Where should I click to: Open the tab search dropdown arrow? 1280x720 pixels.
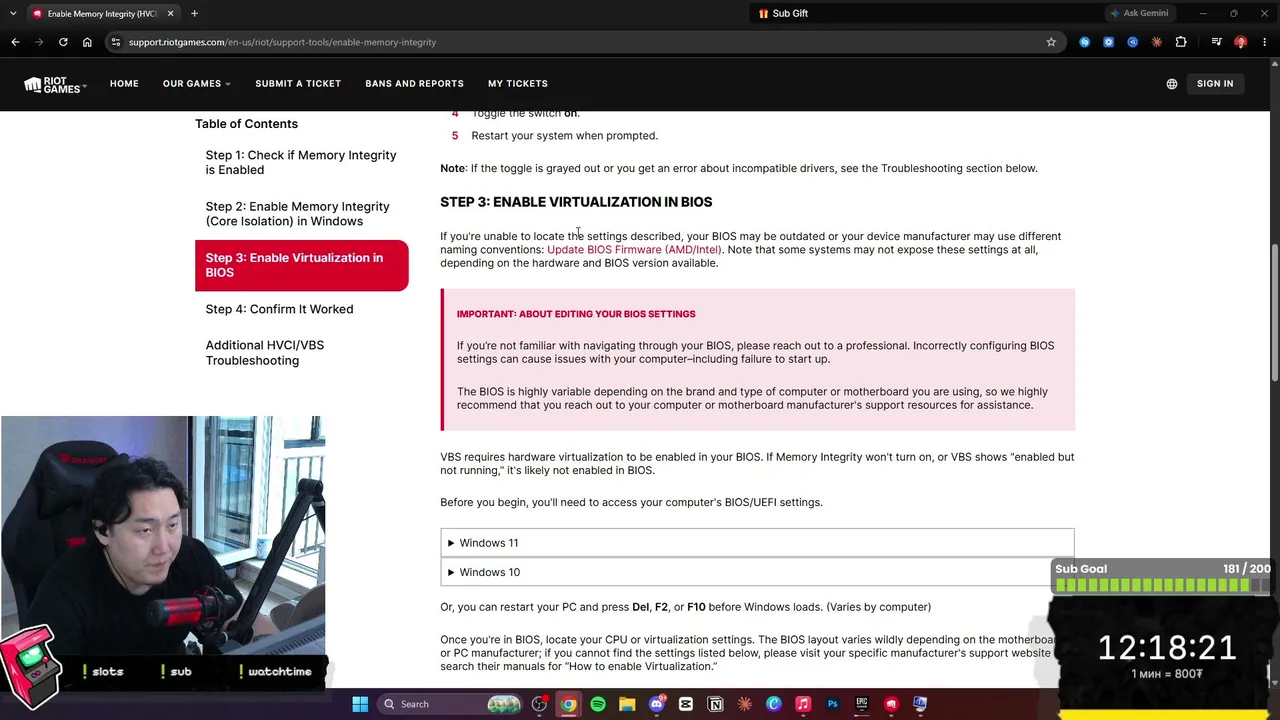[11, 13]
